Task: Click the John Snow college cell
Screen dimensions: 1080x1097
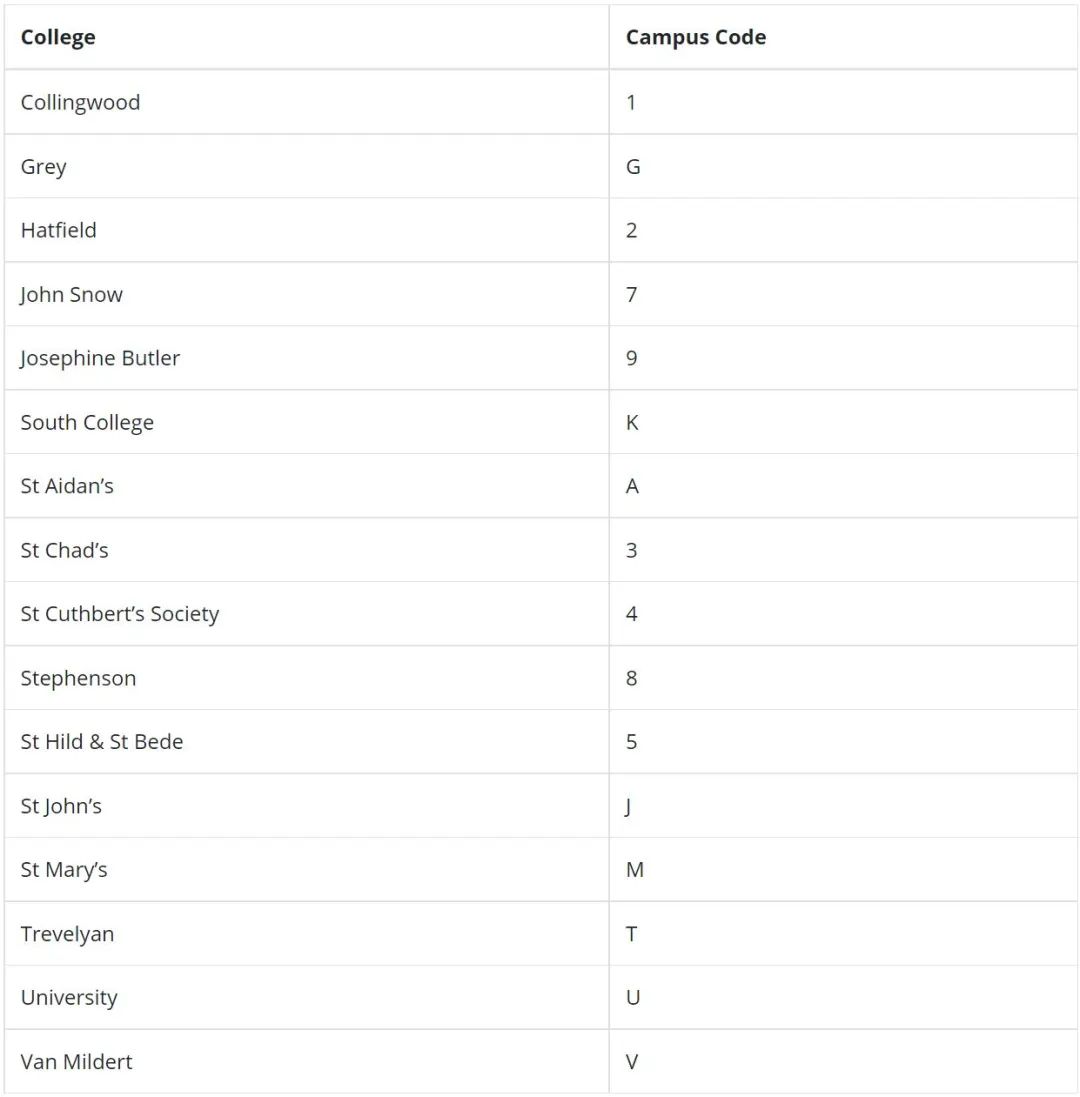Action: tap(71, 295)
